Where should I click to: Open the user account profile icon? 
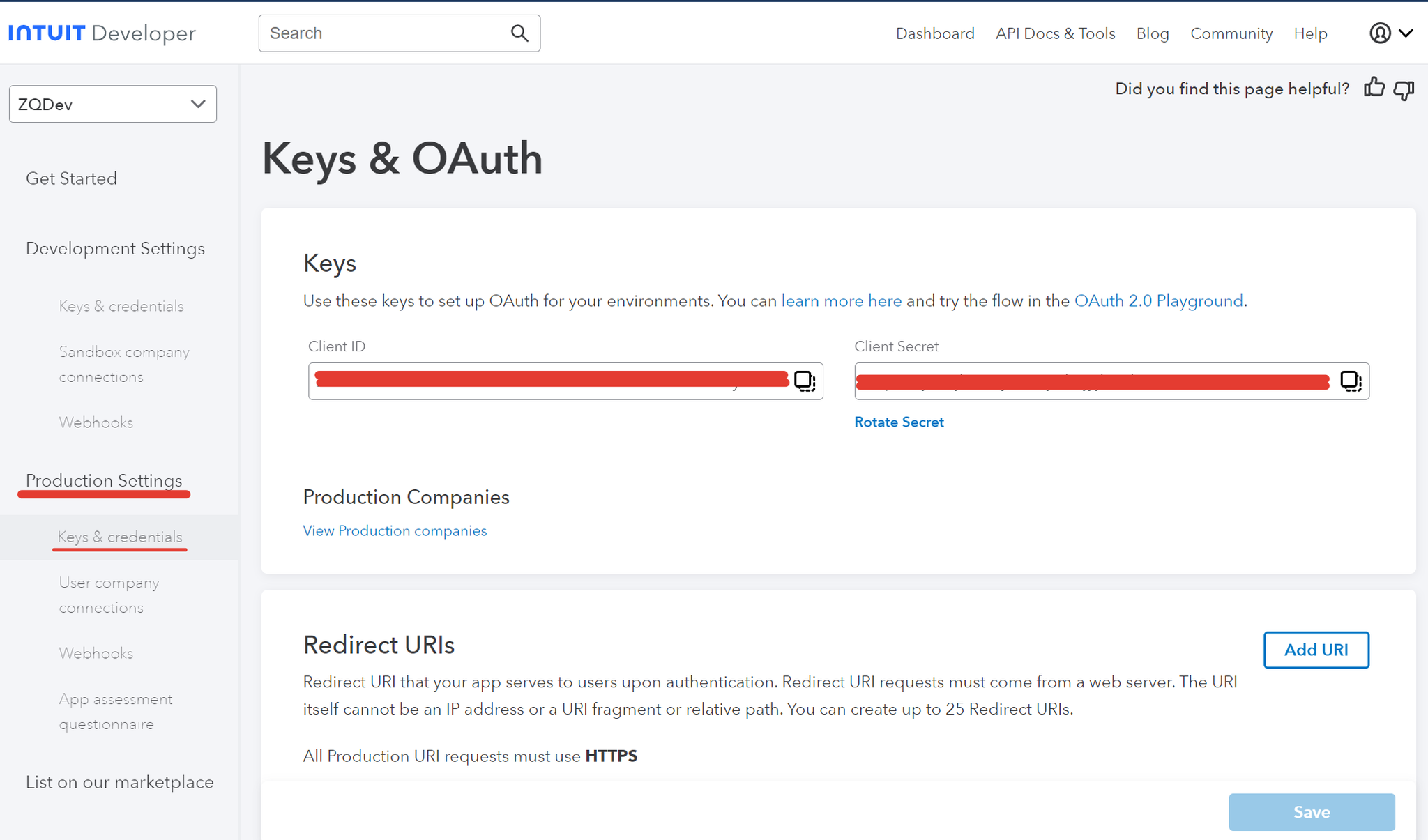click(1380, 33)
